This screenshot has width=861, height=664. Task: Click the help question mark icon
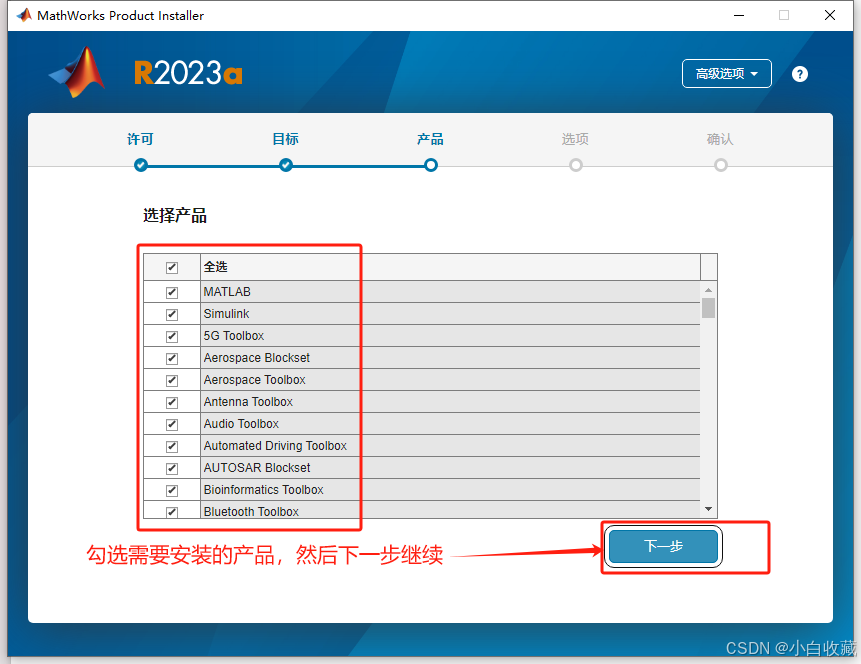800,74
